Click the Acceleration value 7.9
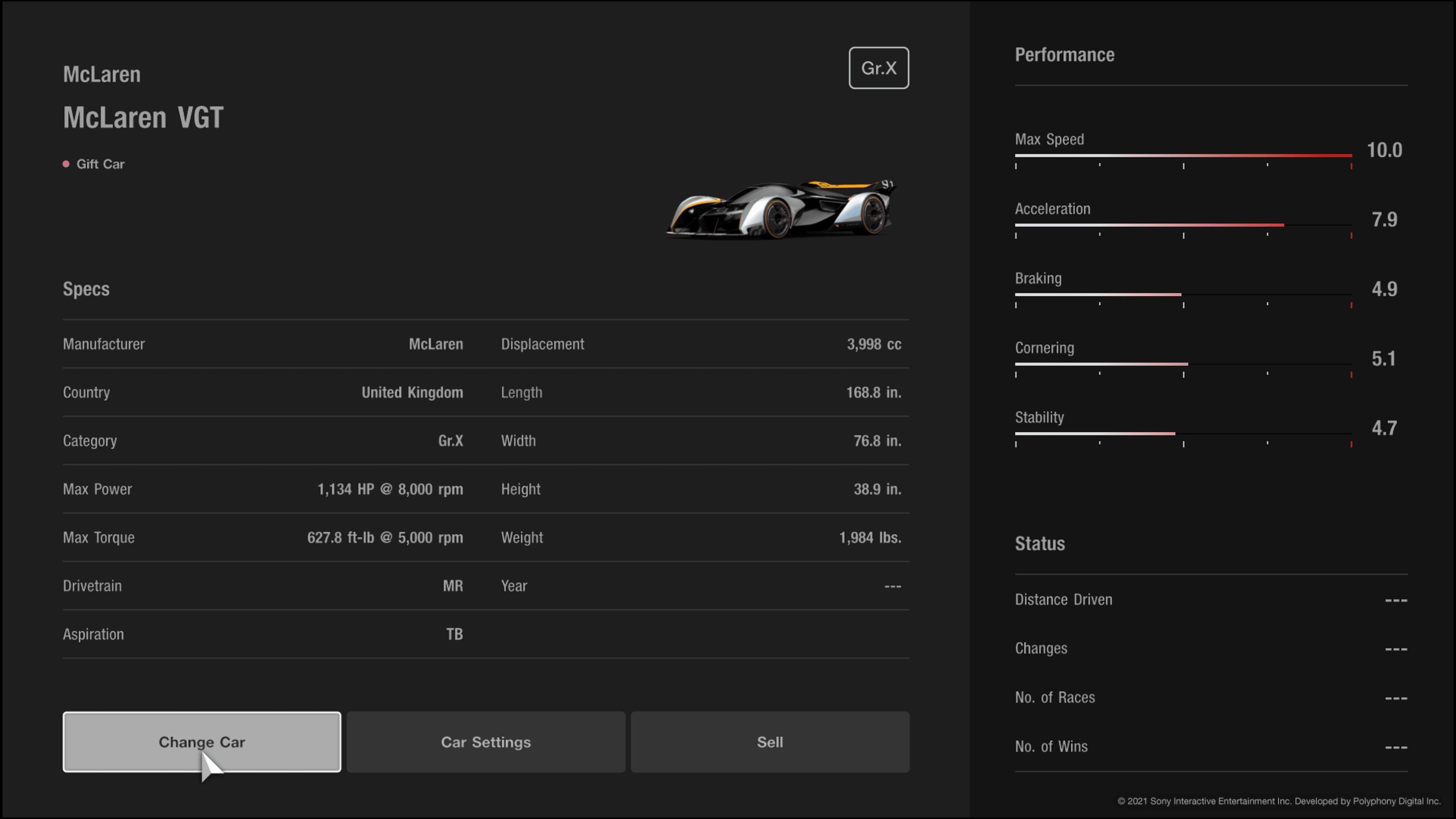Viewport: 1456px width, 819px height. 1384,220
